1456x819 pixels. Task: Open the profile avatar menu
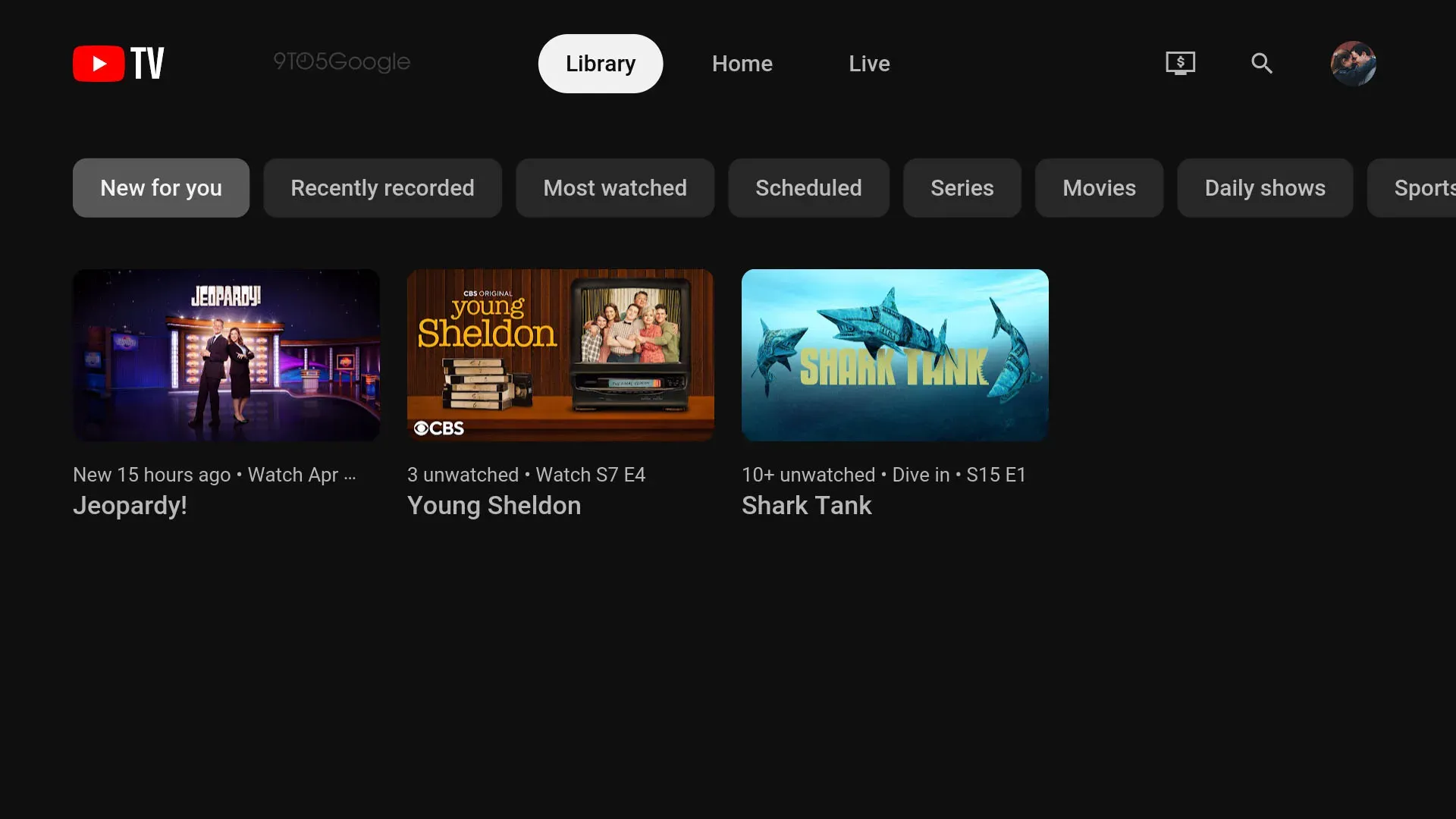(x=1354, y=63)
